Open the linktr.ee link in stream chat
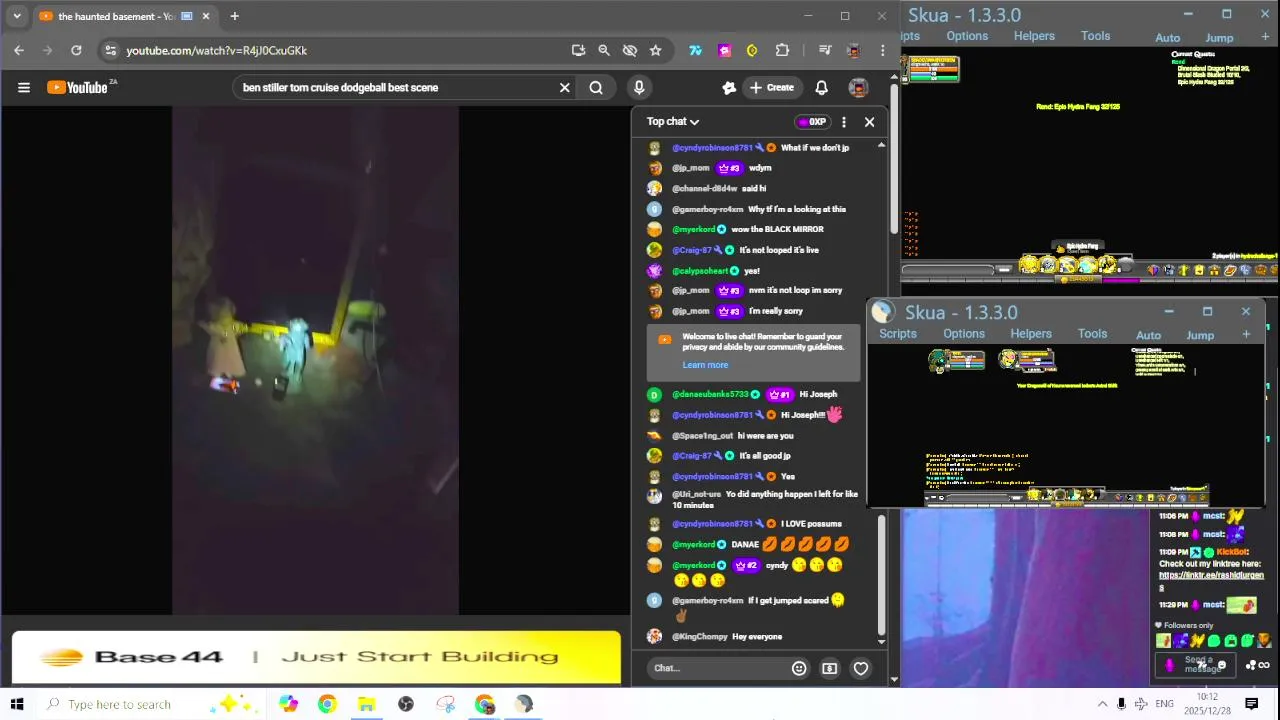The height and width of the screenshot is (720, 1280). click(1211, 576)
